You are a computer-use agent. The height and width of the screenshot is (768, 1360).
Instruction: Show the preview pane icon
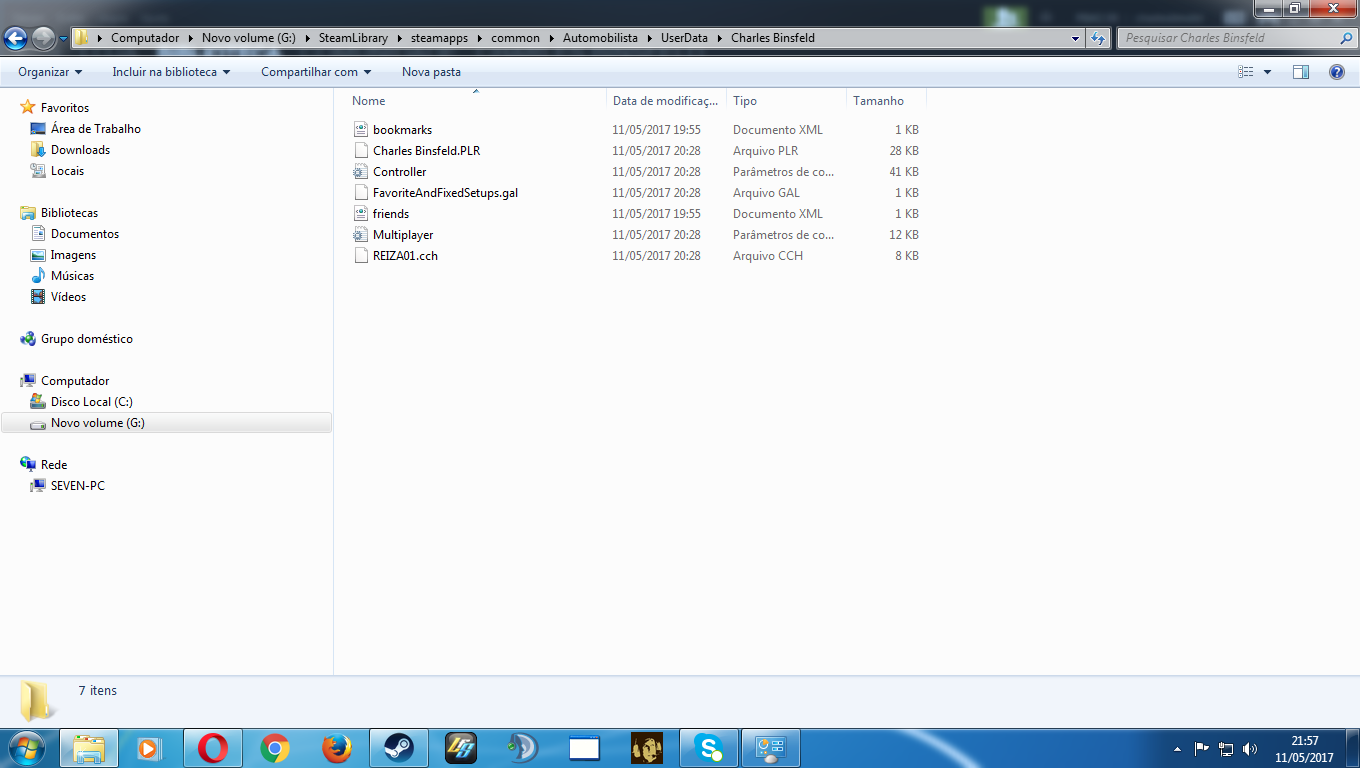click(x=1301, y=72)
